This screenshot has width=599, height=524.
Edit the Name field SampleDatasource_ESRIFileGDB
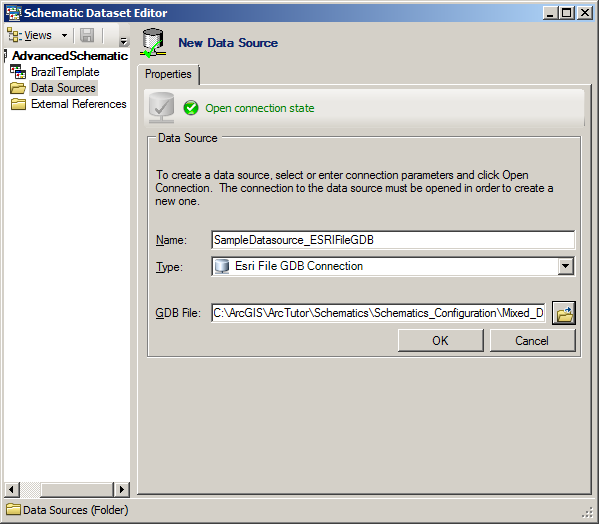tap(393, 240)
